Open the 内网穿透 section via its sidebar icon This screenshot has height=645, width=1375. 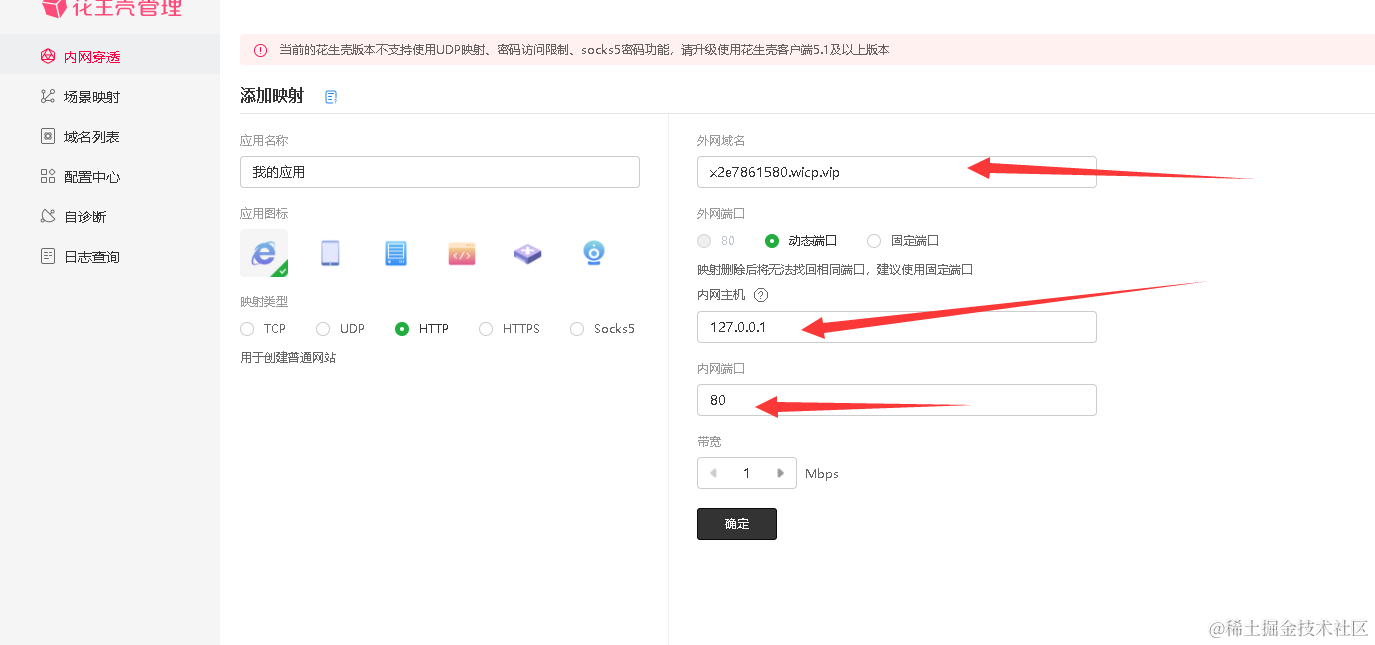pos(48,56)
